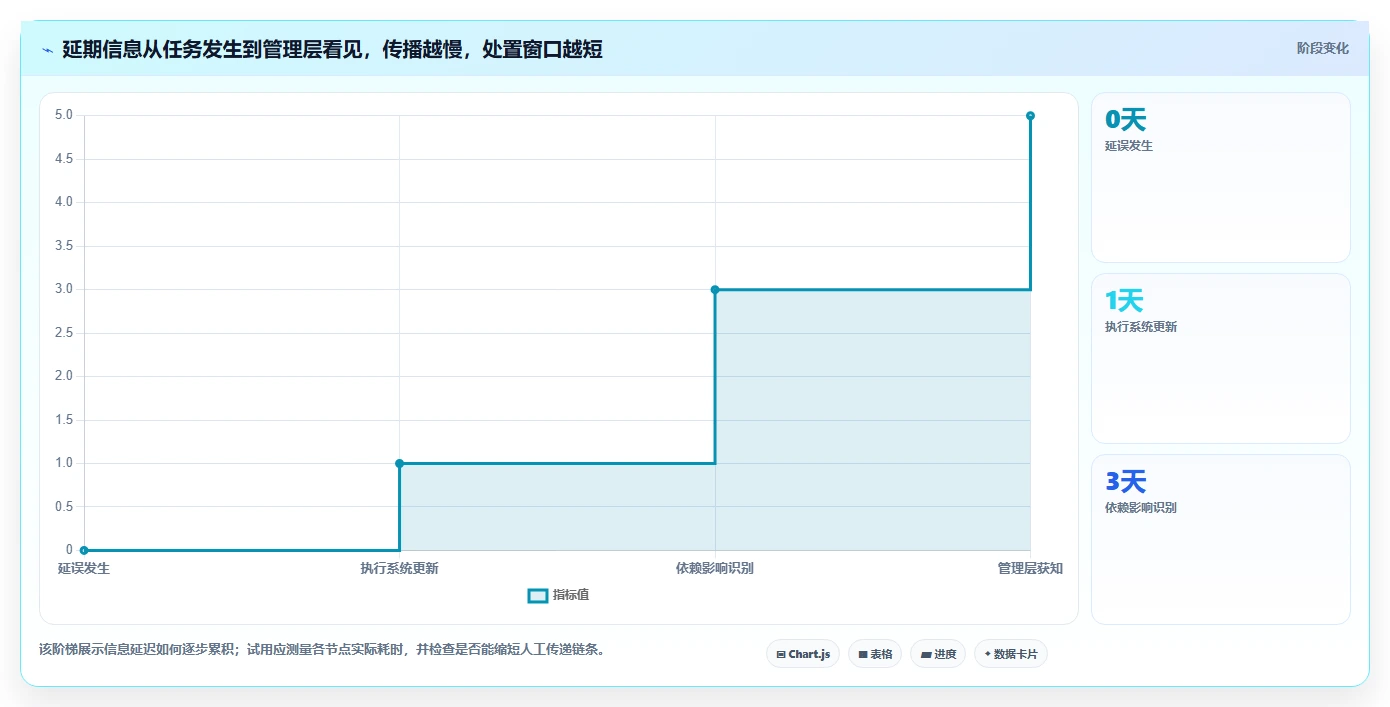The height and width of the screenshot is (707, 1390).
Task: Click the 阶段变化 label in header
Action: (1322, 48)
